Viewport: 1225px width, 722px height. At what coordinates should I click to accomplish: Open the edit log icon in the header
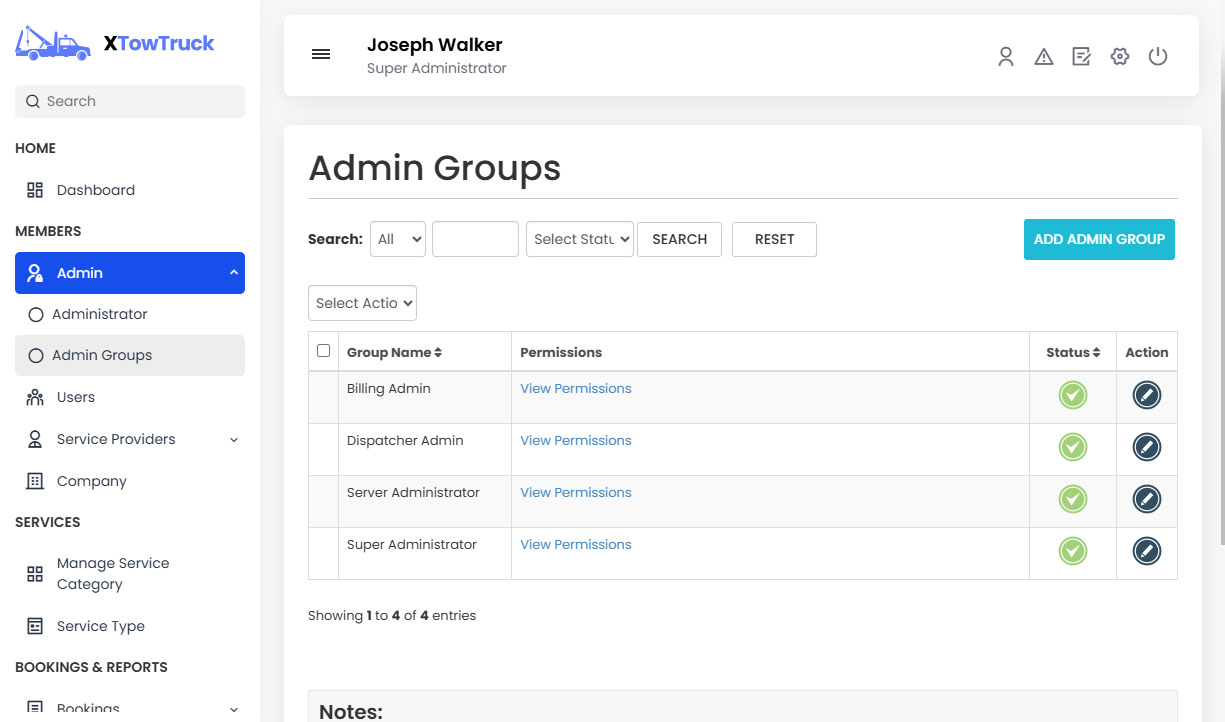tap(1081, 57)
